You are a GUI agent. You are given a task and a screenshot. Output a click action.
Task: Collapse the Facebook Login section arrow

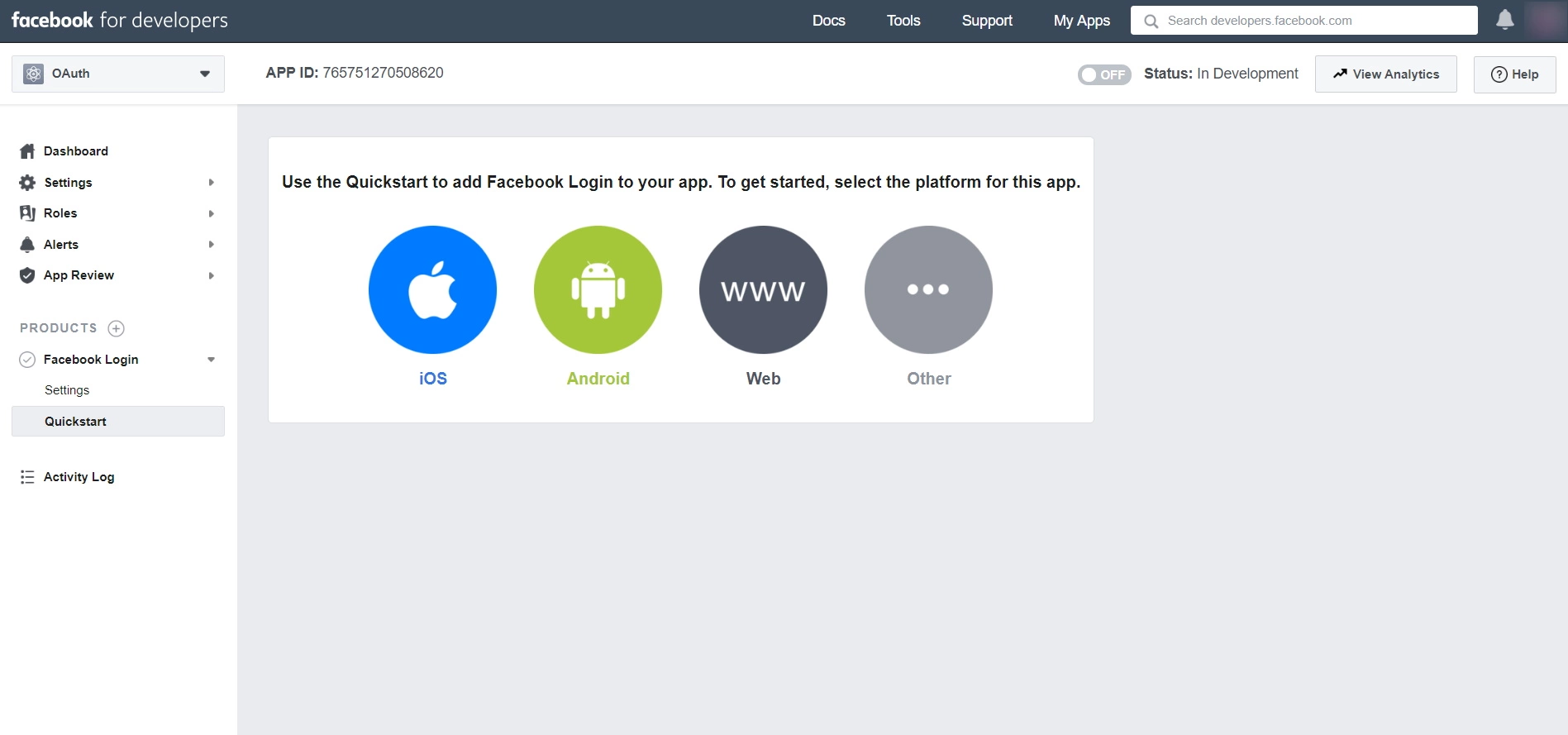[x=212, y=360]
